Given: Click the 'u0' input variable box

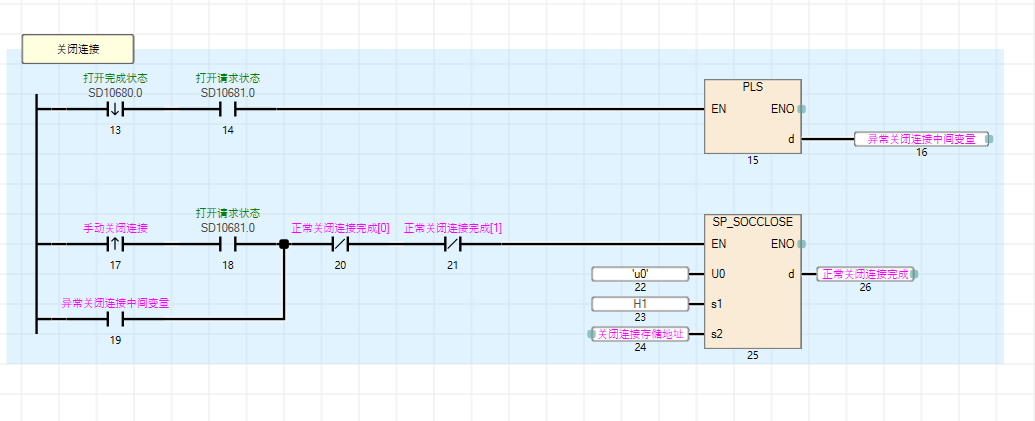Looking at the screenshot, I should pyautogui.click(x=640, y=273).
